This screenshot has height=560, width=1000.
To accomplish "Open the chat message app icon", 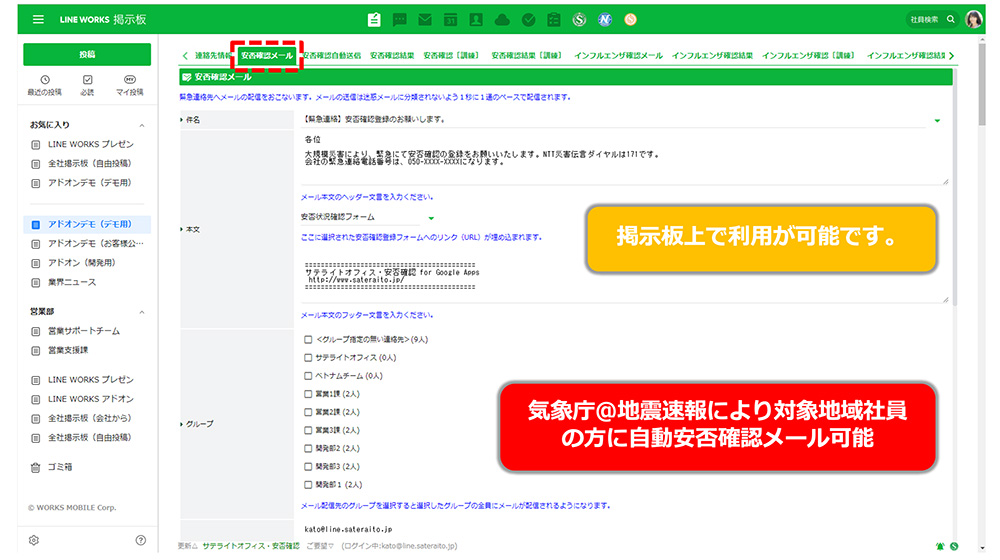I will coord(400,20).
